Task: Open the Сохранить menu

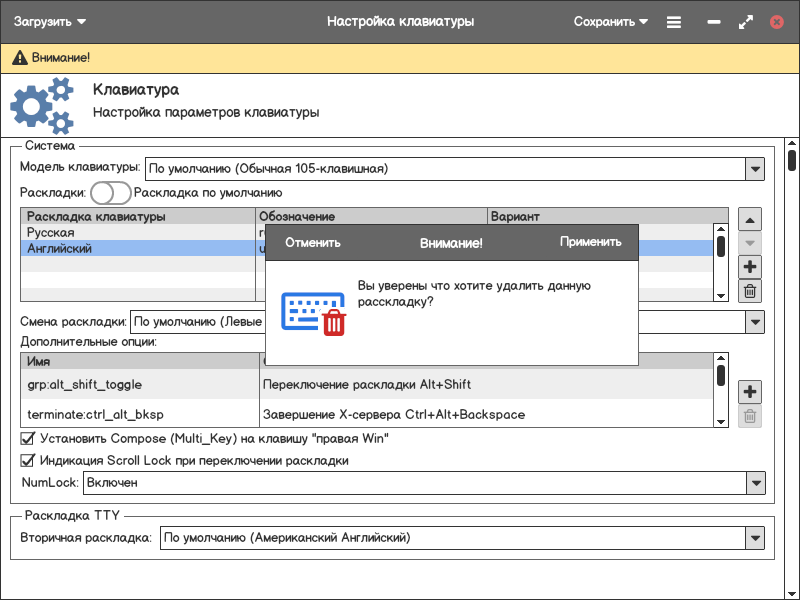Action: point(610,21)
